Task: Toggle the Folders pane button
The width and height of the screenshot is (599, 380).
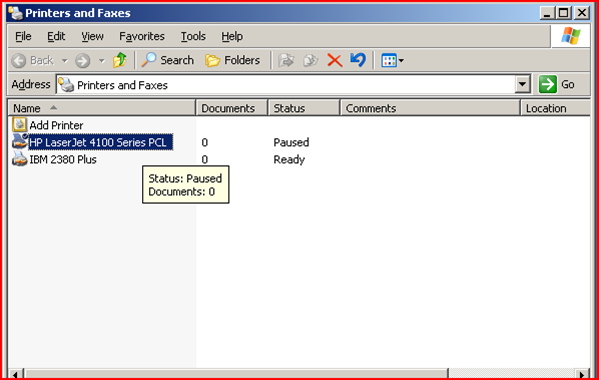Action: pyautogui.click(x=233, y=60)
